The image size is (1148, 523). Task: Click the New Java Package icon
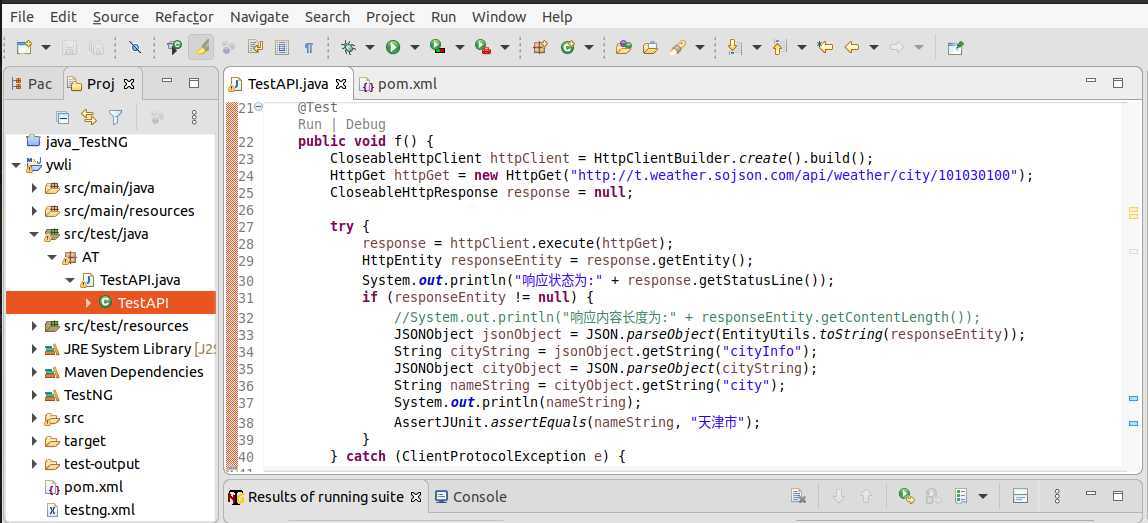tap(540, 48)
